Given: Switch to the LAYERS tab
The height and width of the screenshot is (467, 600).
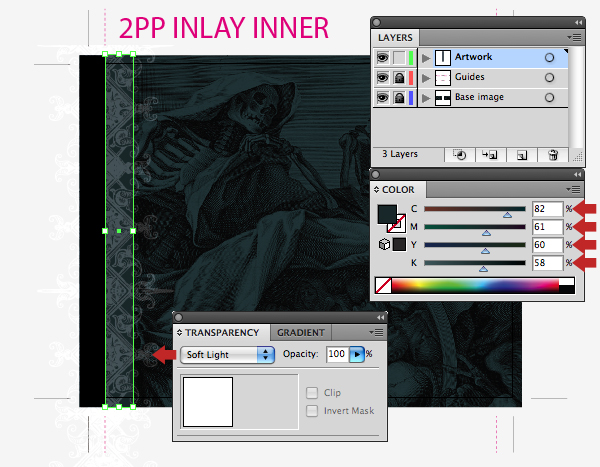Looking at the screenshot, I should click(x=395, y=38).
